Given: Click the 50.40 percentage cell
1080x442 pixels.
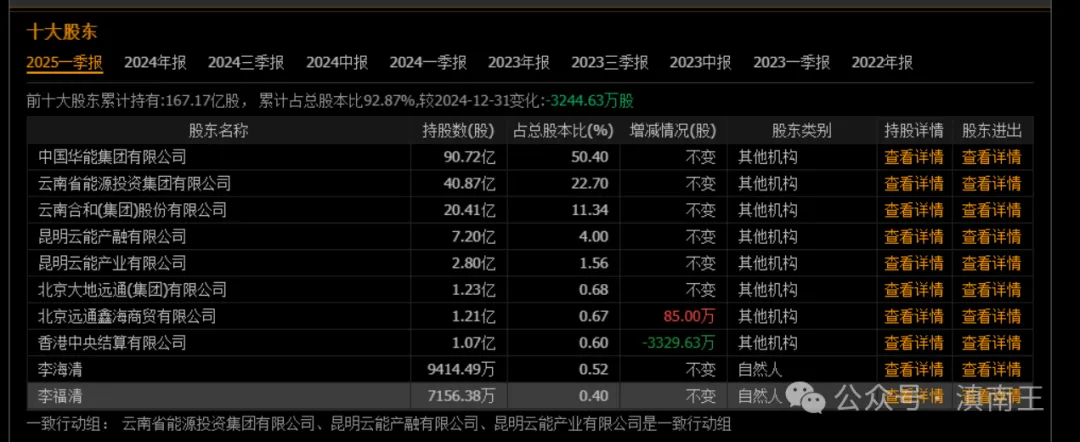Looking at the screenshot, I should 592,157.
